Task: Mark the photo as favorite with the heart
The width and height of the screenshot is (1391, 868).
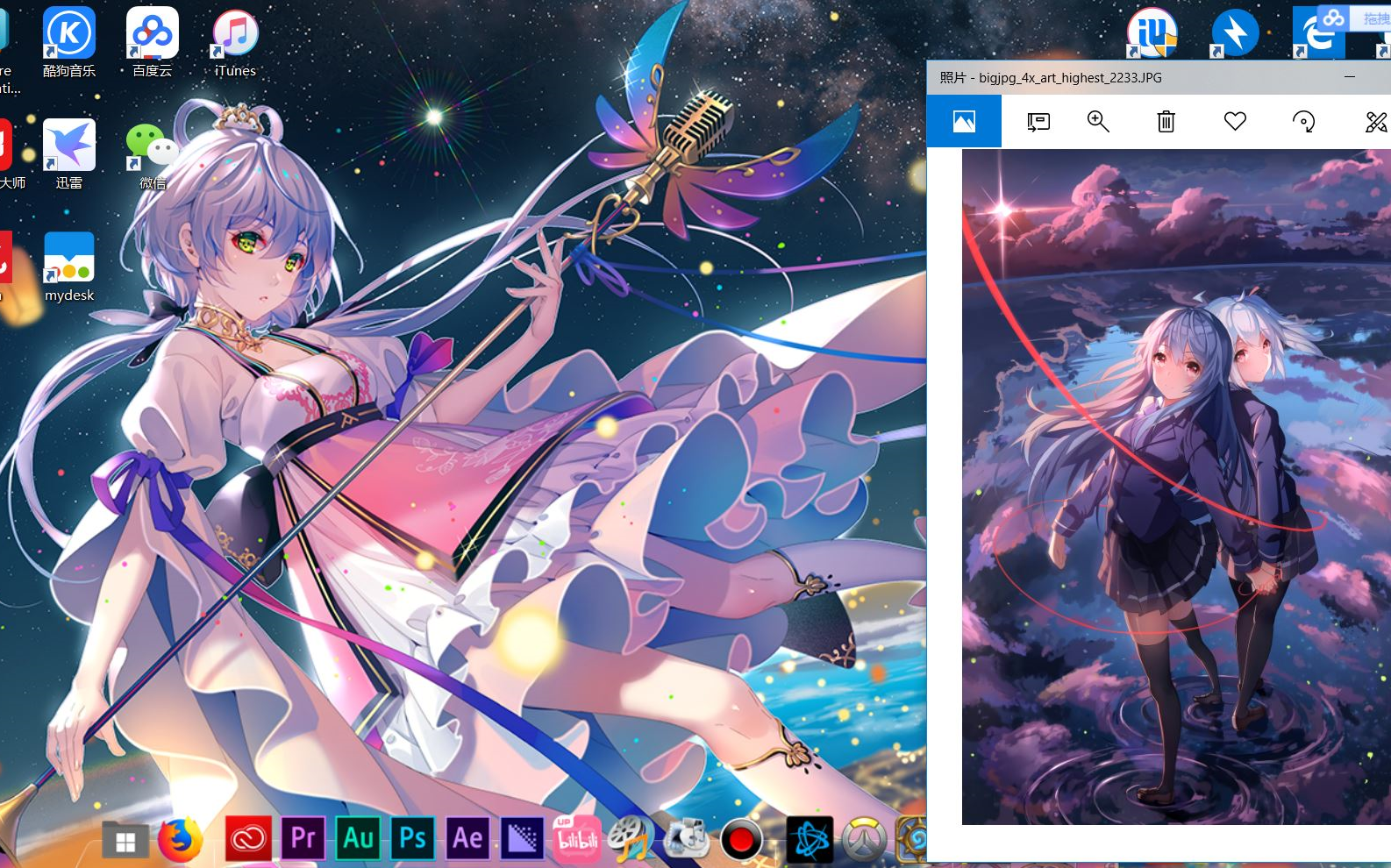Action: click(1235, 122)
